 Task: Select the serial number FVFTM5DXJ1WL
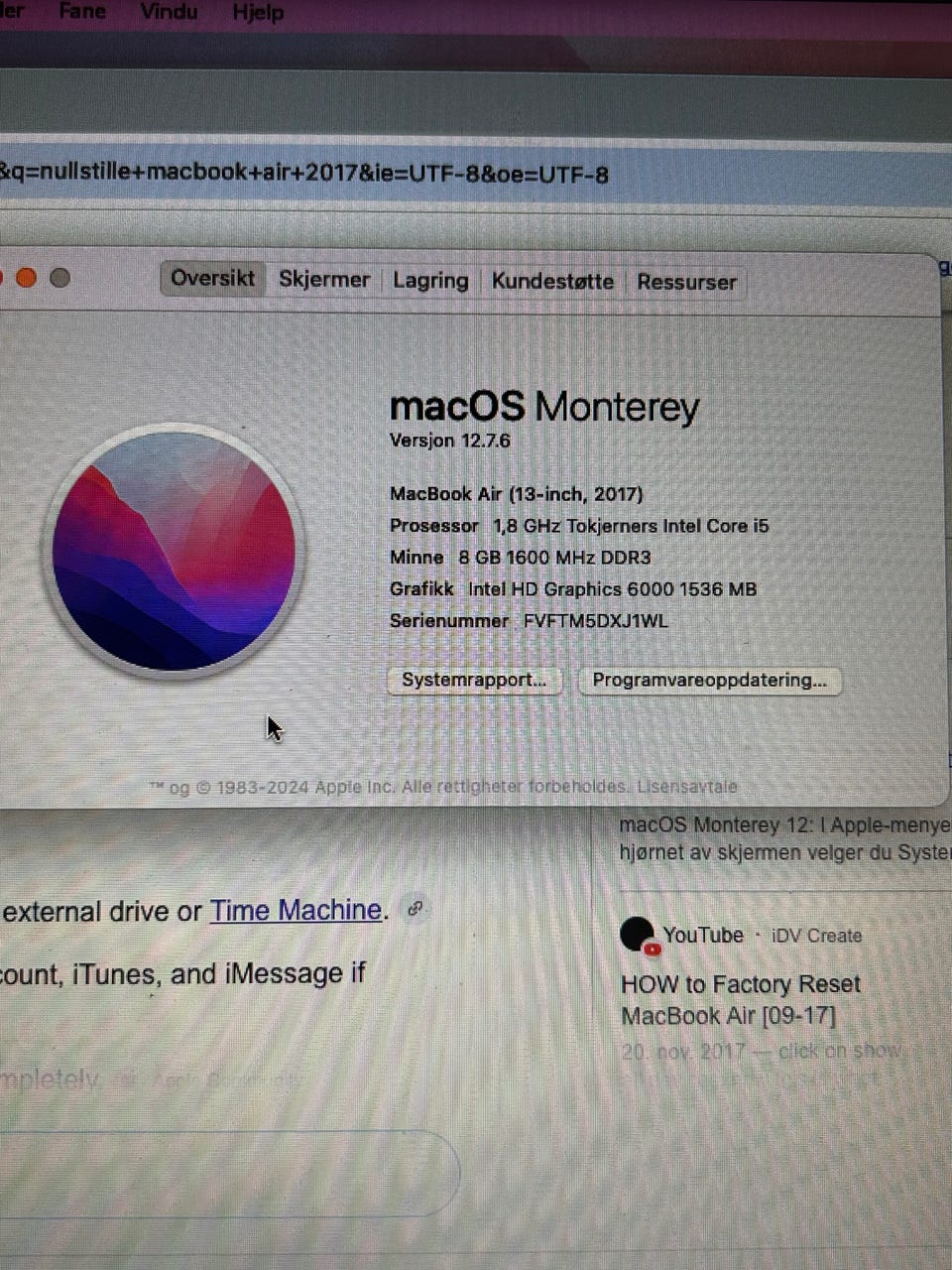point(595,621)
